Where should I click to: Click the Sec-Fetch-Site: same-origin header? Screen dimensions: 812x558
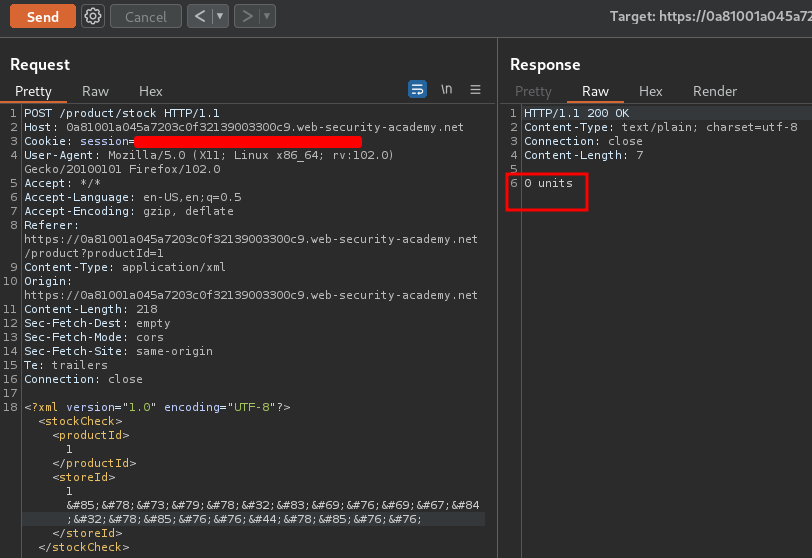click(x=118, y=351)
